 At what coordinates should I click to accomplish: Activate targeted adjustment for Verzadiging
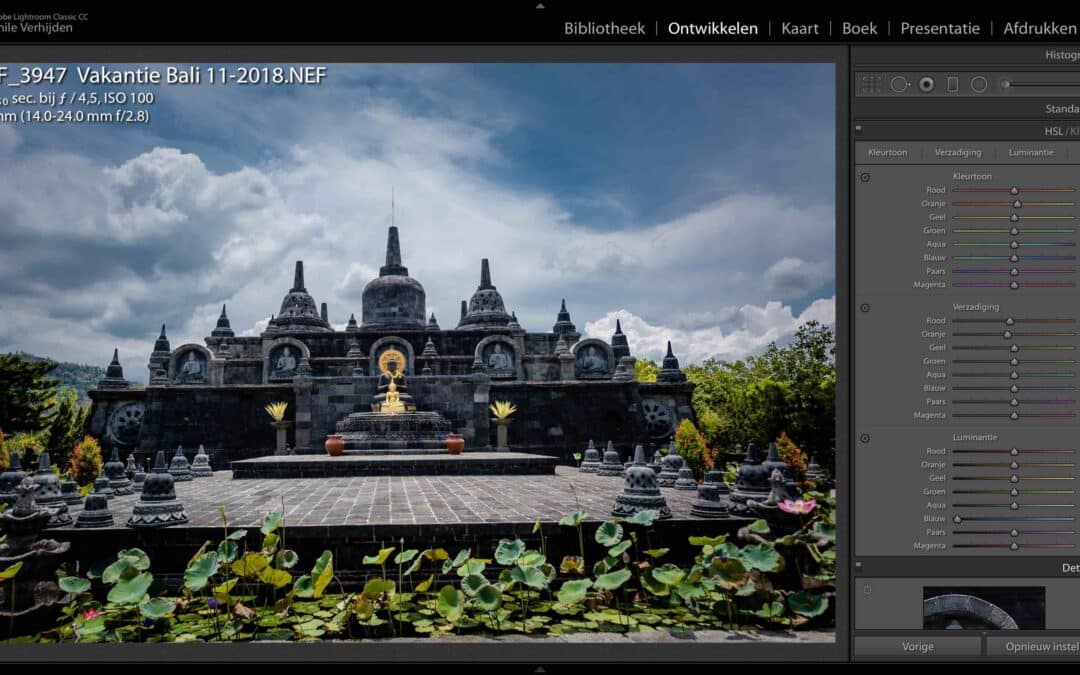865,307
